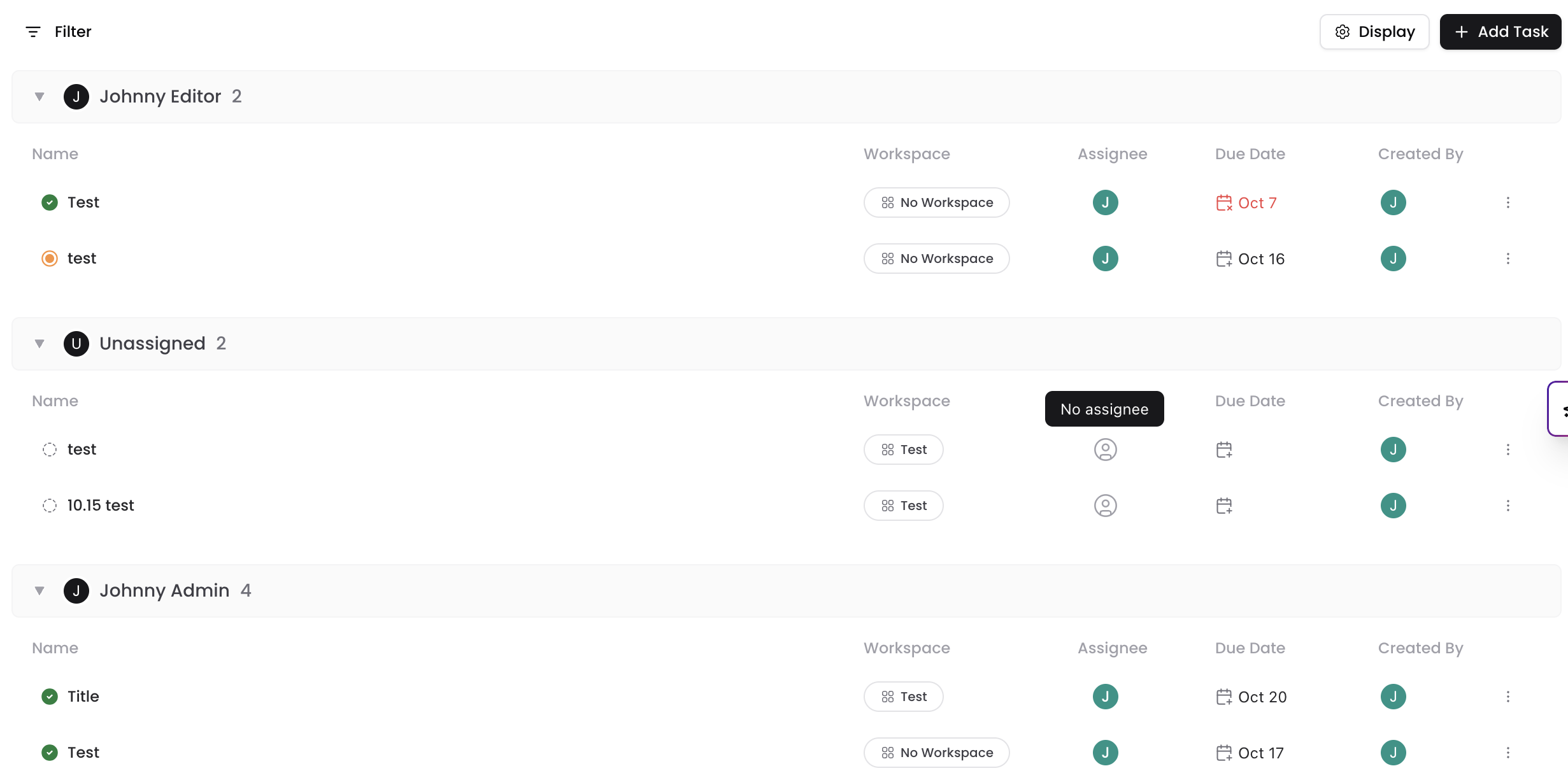Open more options for Title task

click(1508, 697)
